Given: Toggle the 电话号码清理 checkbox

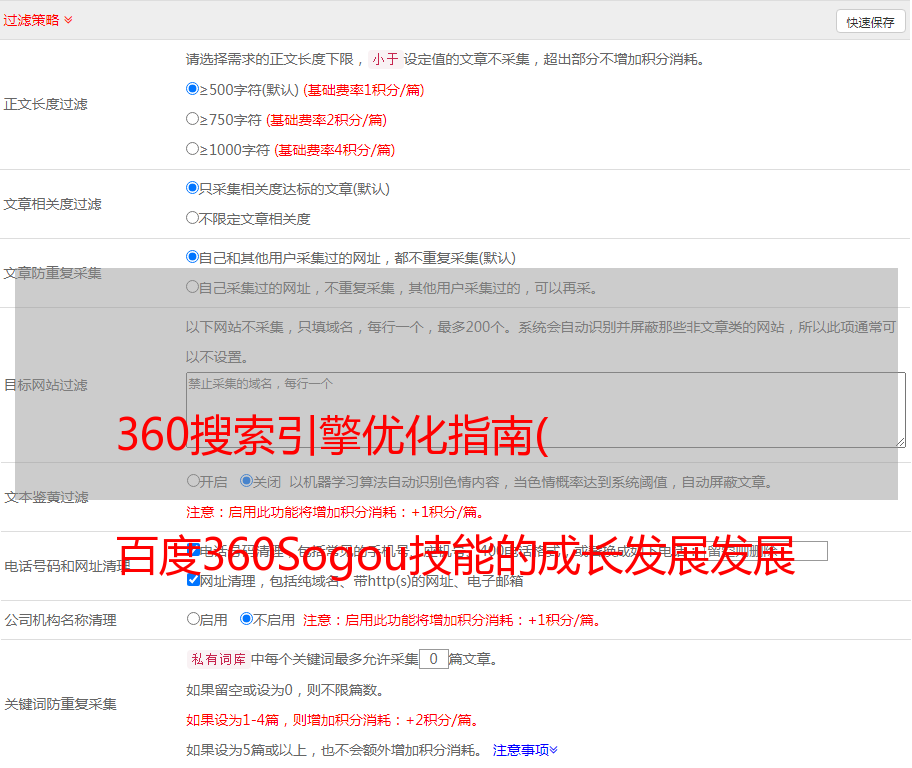Looking at the screenshot, I should [x=194, y=549].
